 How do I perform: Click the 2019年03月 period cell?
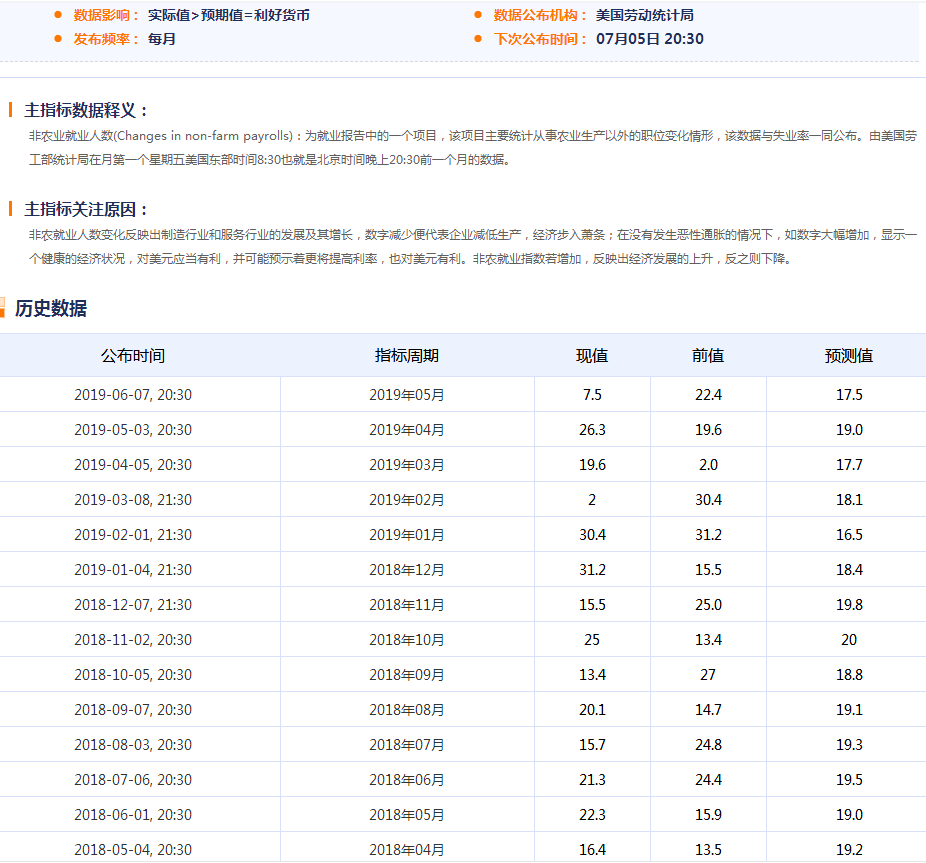406,465
